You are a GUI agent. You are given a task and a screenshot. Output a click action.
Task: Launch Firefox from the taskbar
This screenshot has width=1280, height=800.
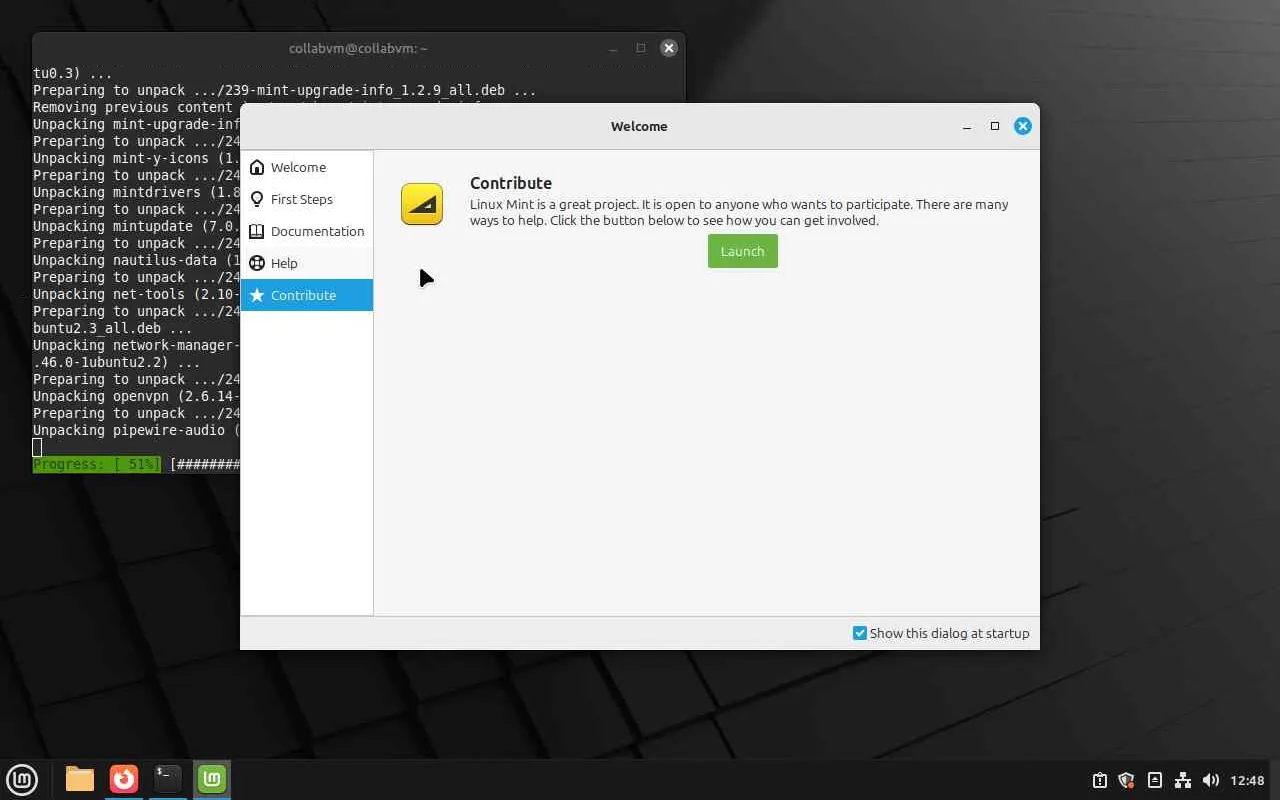tap(124, 779)
